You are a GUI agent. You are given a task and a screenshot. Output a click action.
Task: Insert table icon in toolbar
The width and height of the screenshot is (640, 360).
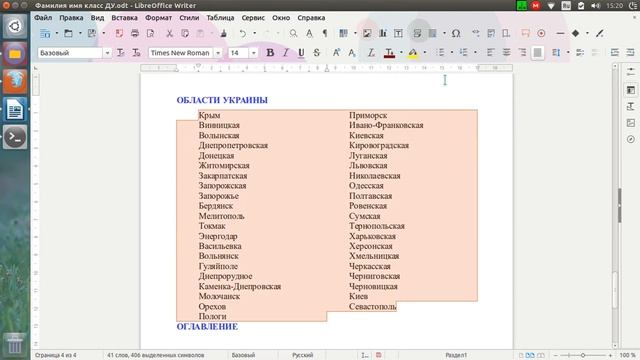coord(344,33)
